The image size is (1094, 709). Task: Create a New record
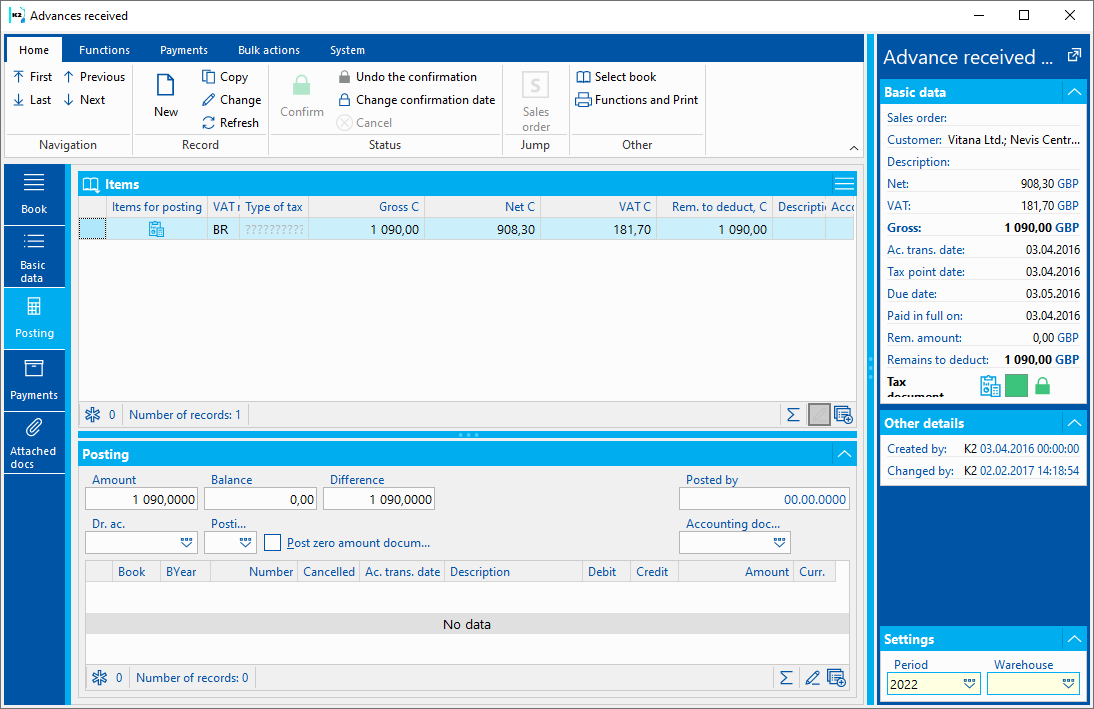[166, 96]
